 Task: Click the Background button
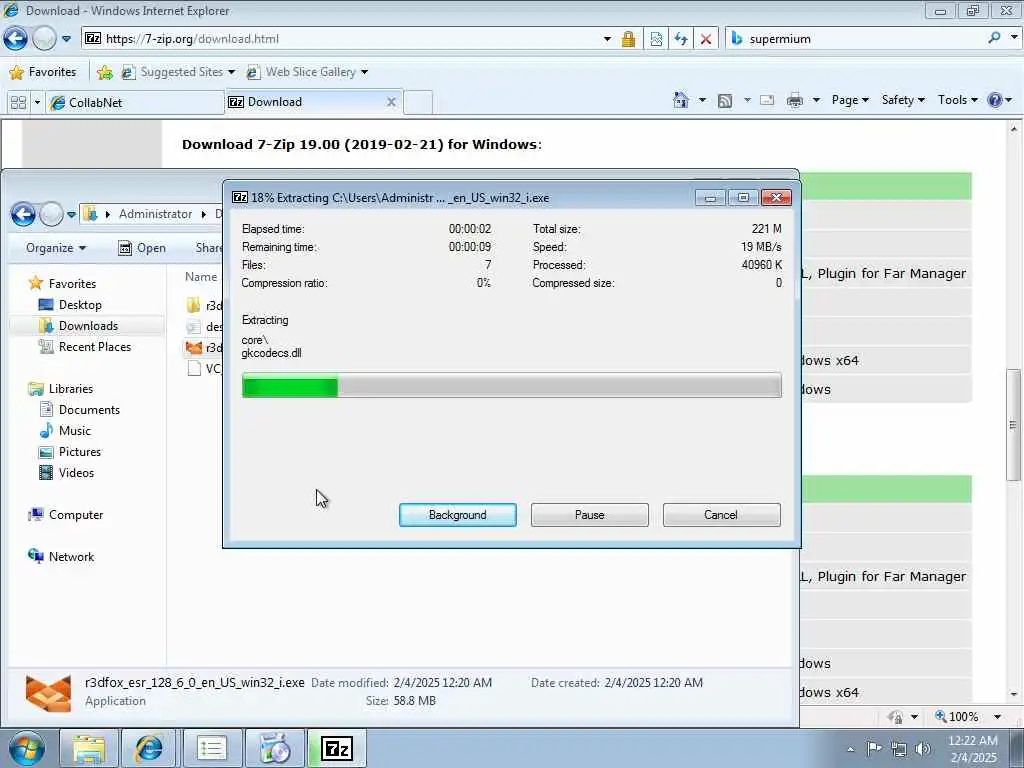[x=458, y=515]
